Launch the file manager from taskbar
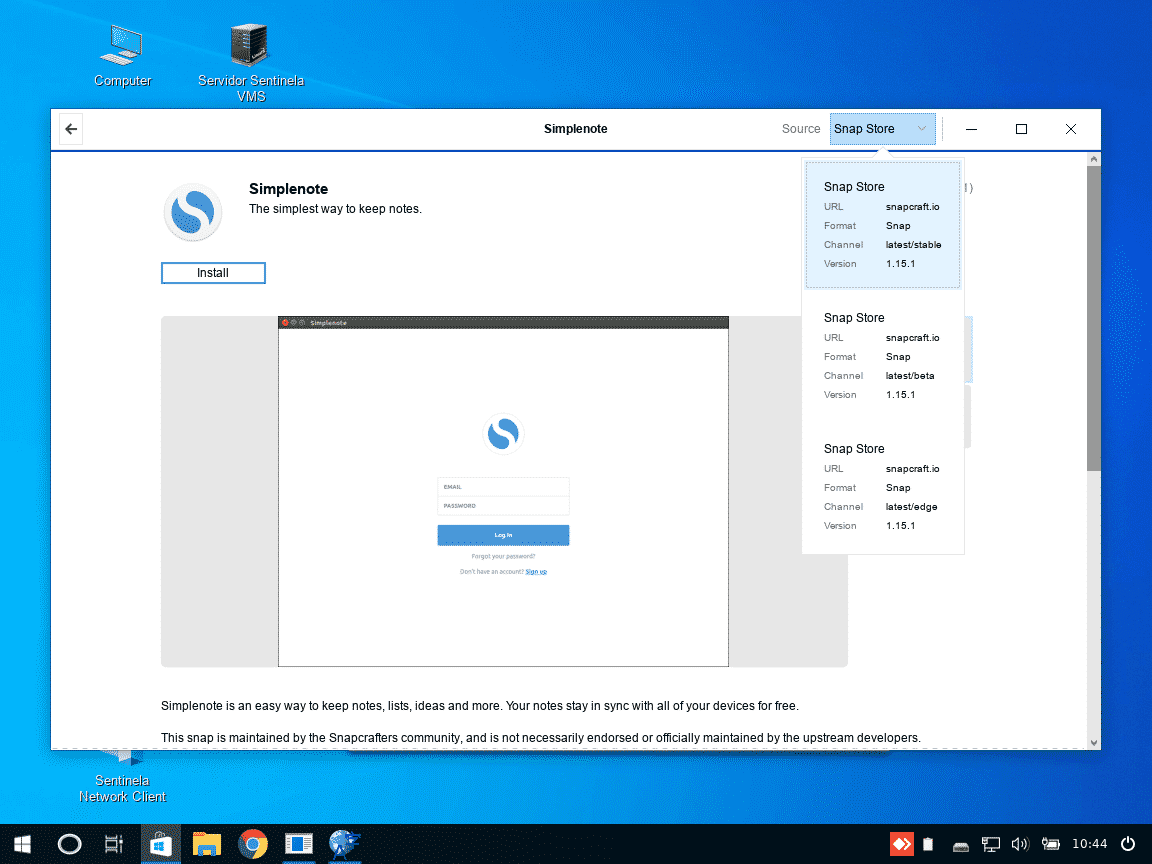Viewport: 1152px width, 864px height. [206, 845]
